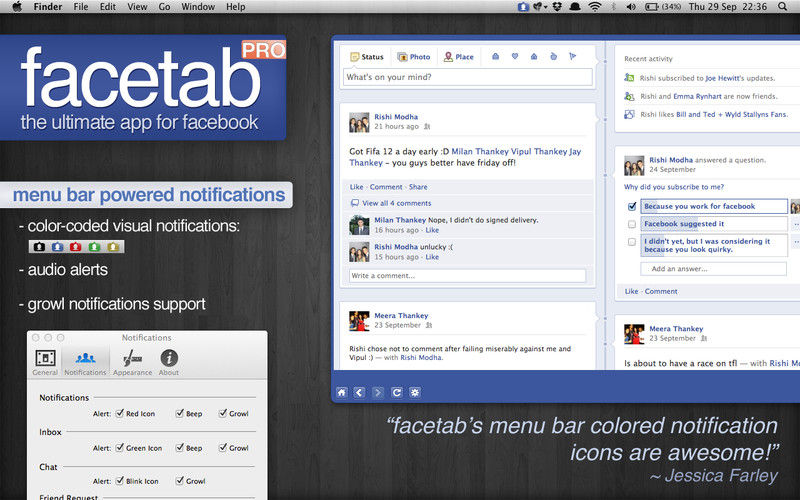Toggle Growl checkbox under Chat section
800x500 pixels.
coord(180,481)
